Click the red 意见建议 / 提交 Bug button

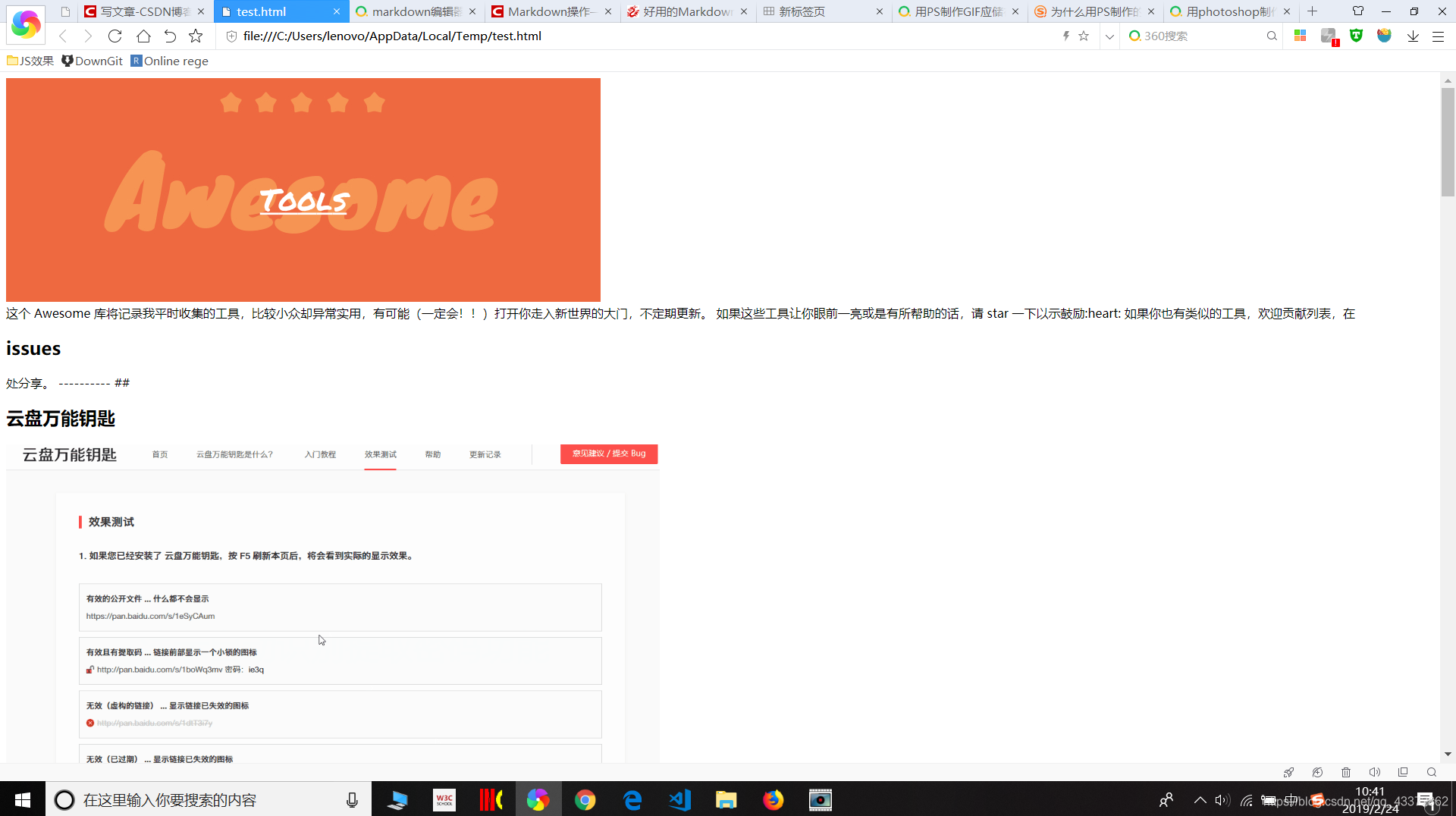click(x=608, y=454)
